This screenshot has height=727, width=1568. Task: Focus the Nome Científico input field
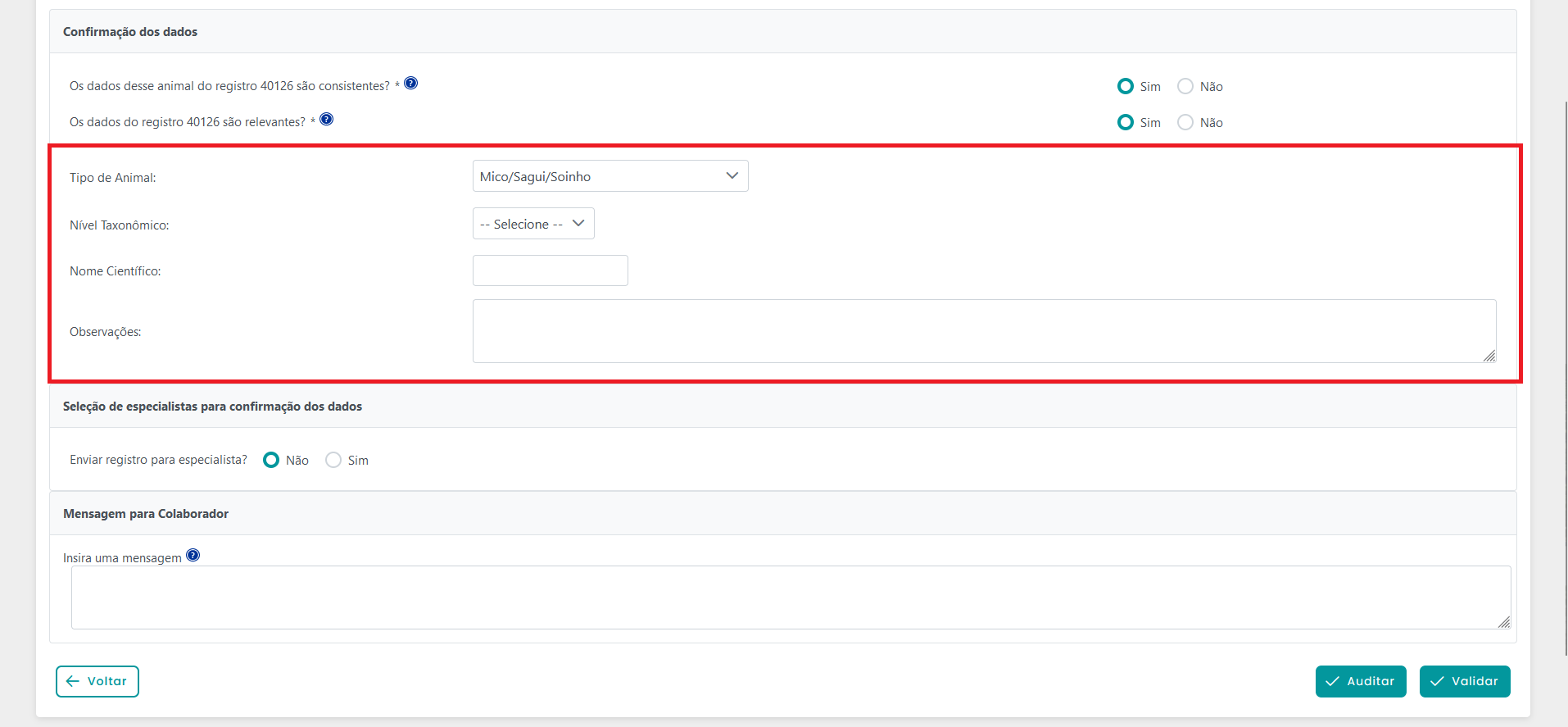point(551,270)
